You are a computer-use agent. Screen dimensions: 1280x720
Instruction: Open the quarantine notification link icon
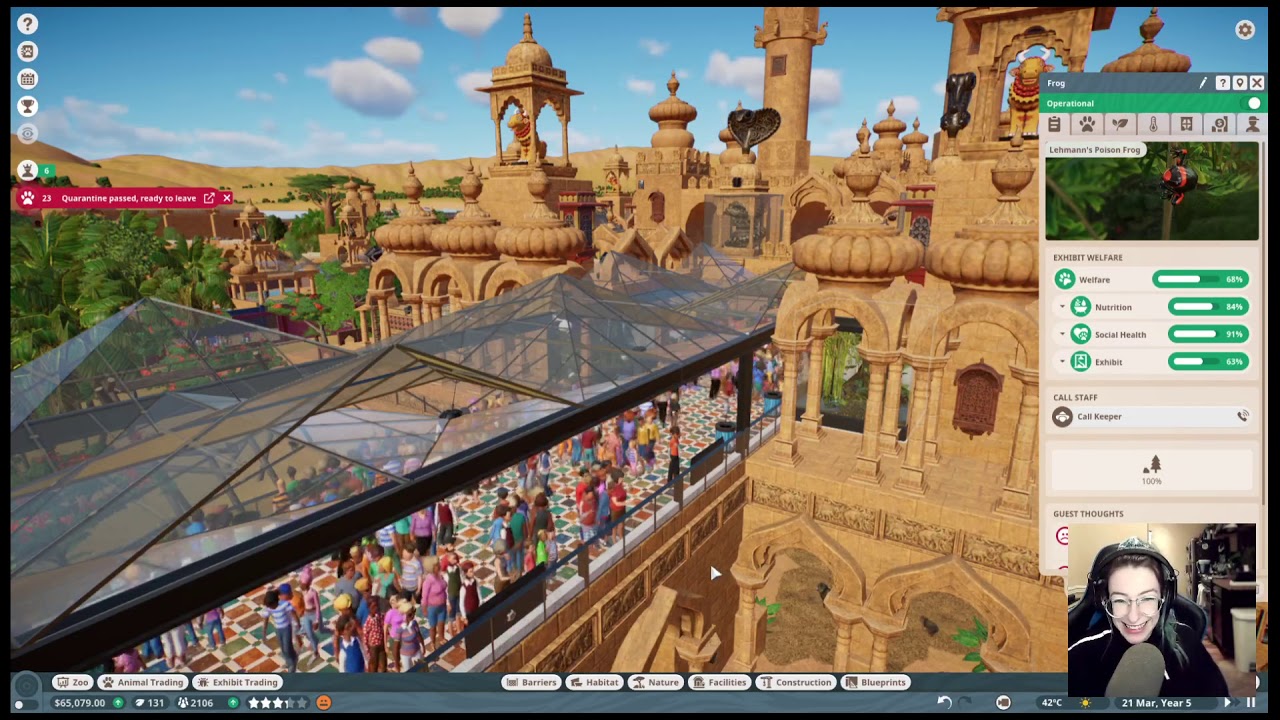point(209,198)
